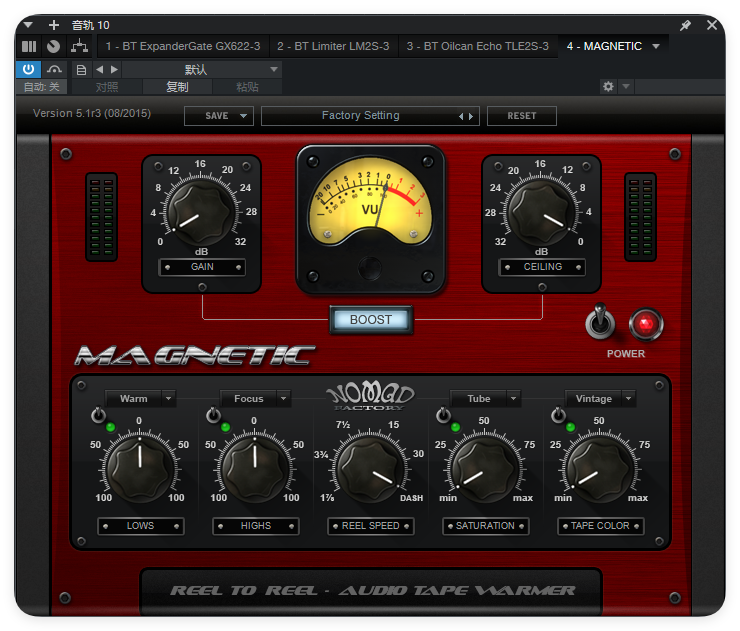Click the LOWS knob
Image resolution: width=740 pixels, height=631 pixels.
coord(140,469)
